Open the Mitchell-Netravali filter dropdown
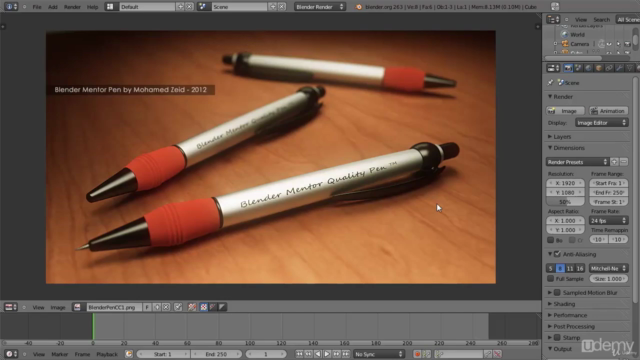This screenshot has height=360, width=640. click(609, 268)
